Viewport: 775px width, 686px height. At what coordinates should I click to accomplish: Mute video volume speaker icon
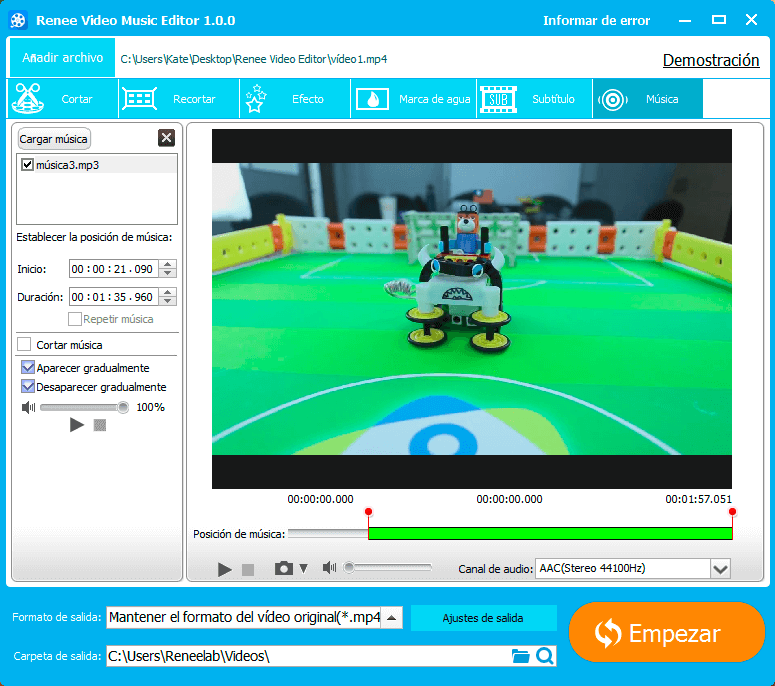[x=329, y=568]
